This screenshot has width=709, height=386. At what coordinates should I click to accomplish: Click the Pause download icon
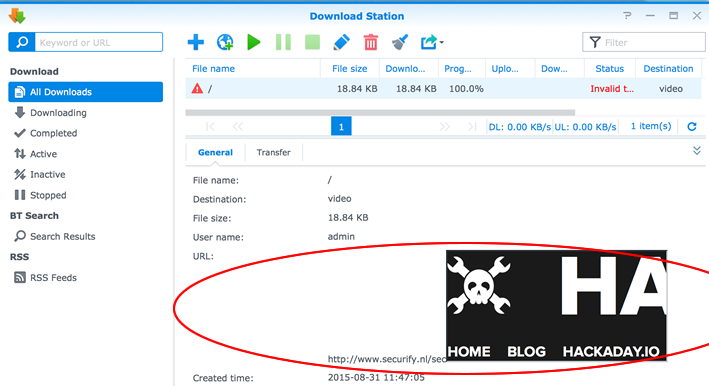click(283, 42)
